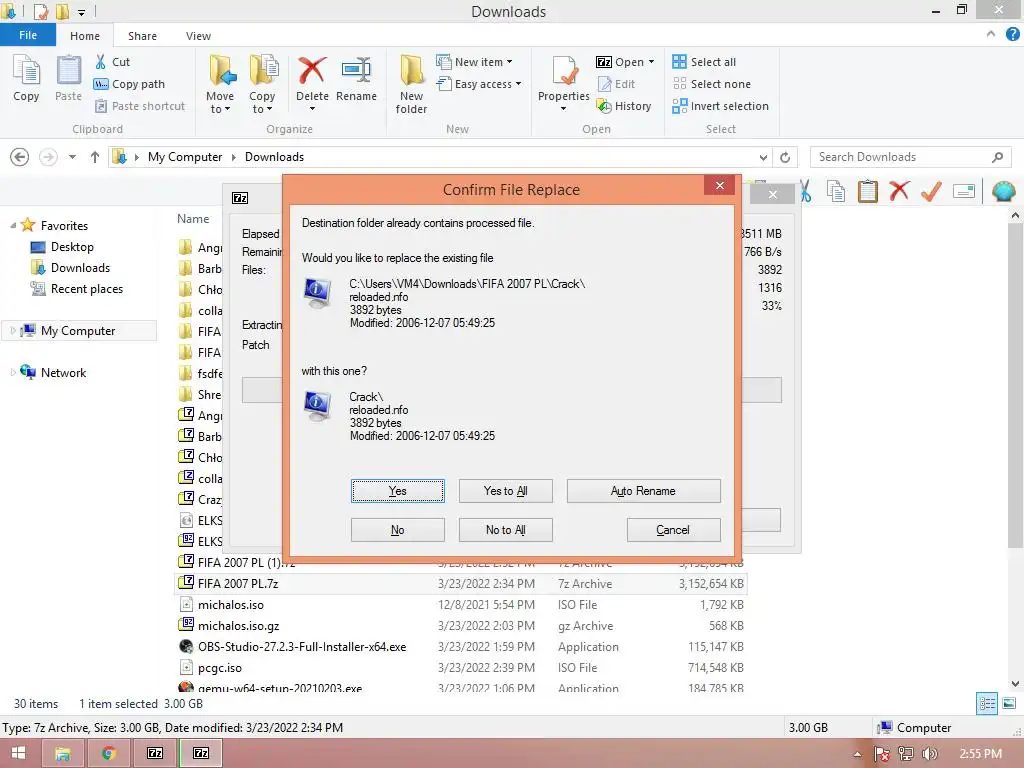Image resolution: width=1024 pixels, height=768 pixels.
Task: Click the Yes to All button
Action: click(505, 491)
